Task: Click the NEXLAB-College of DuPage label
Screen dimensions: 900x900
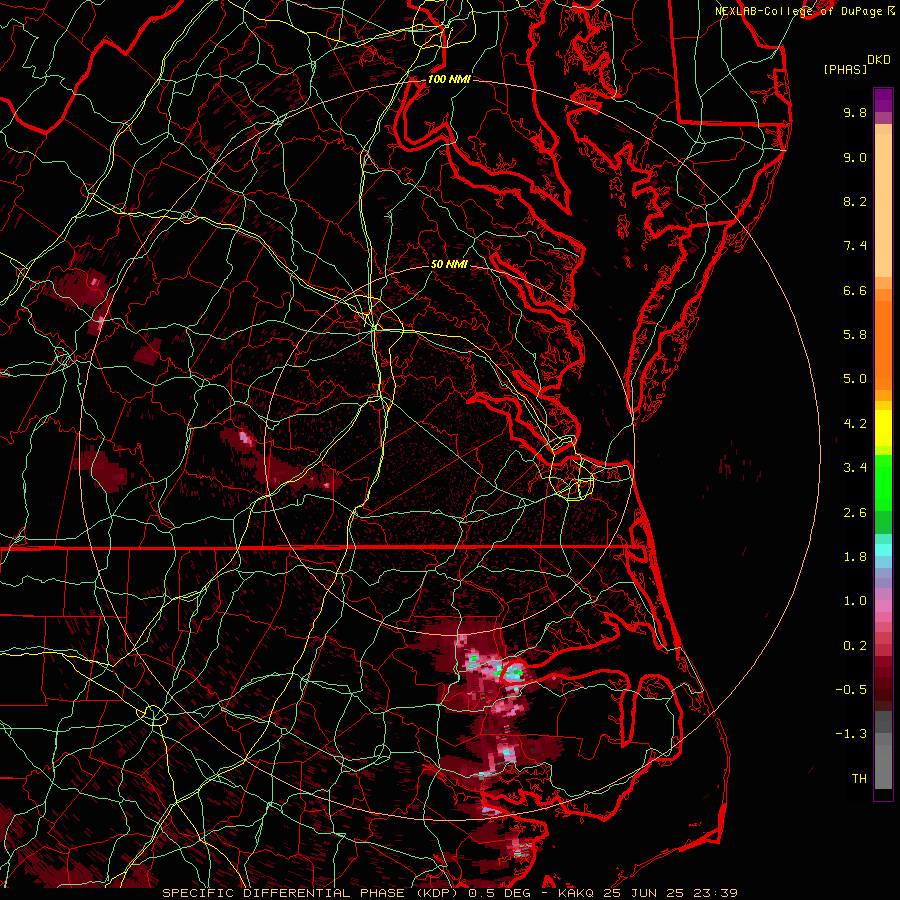Action: click(798, 11)
